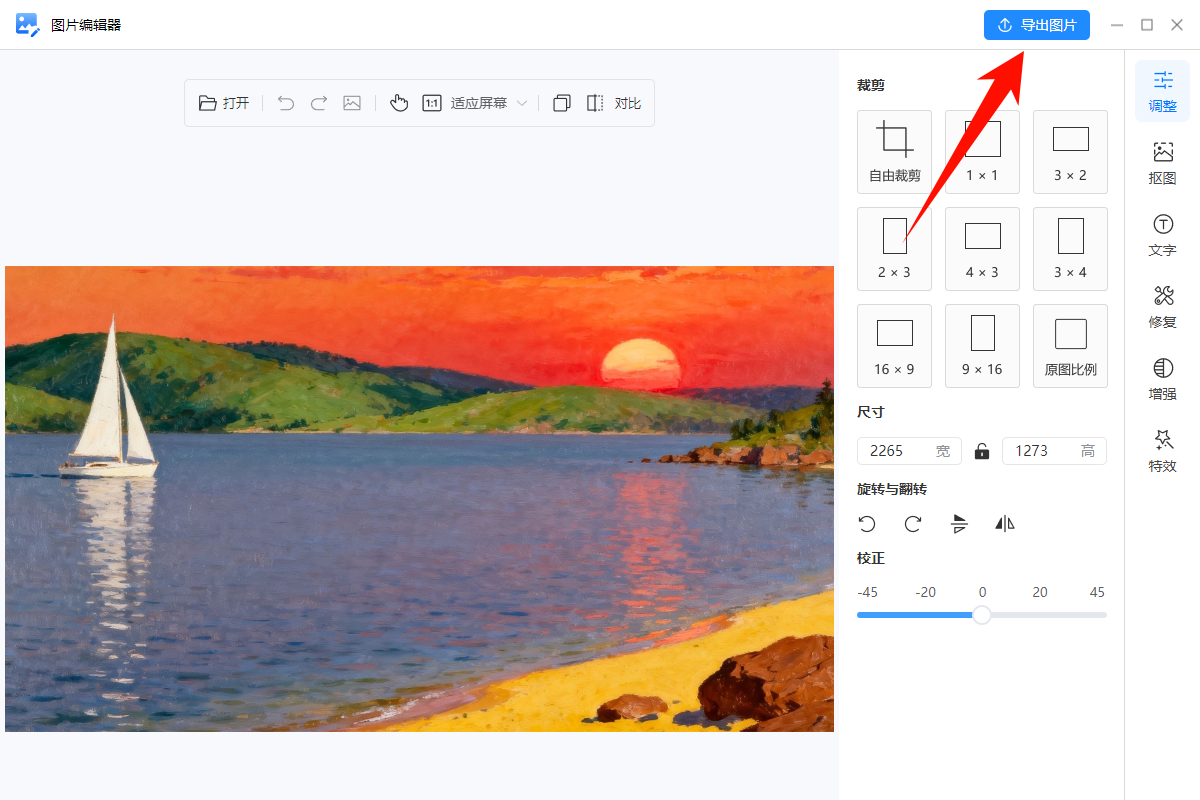
Task: Choose the 16 × 9 crop ratio
Action: 894,346
